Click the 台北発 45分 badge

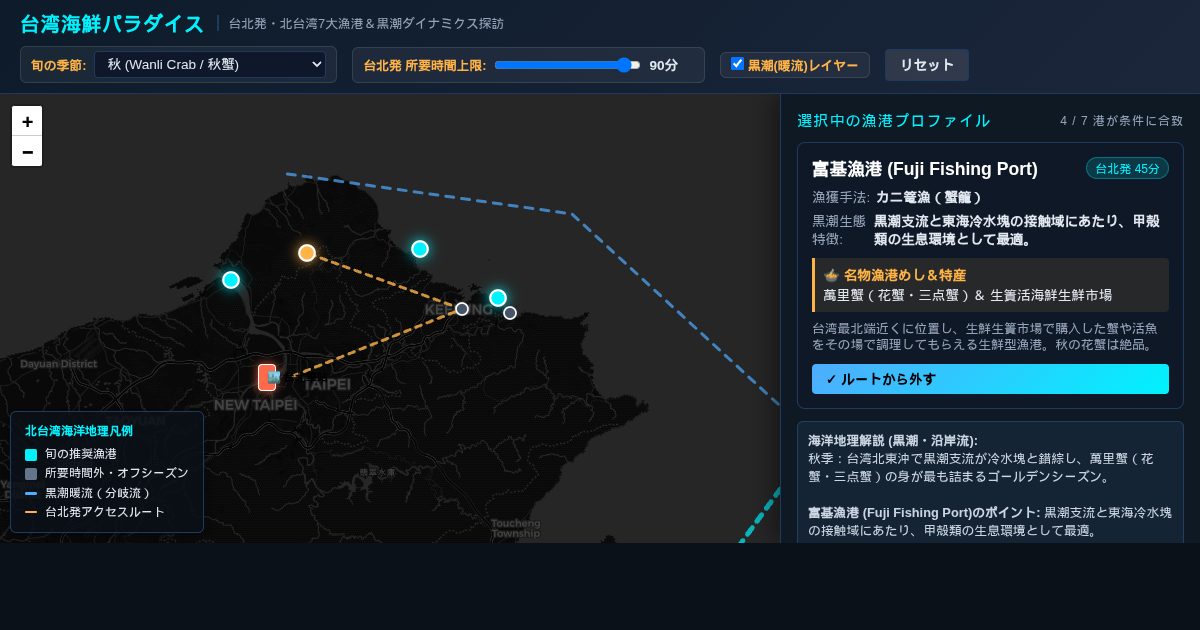click(1127, 169)
